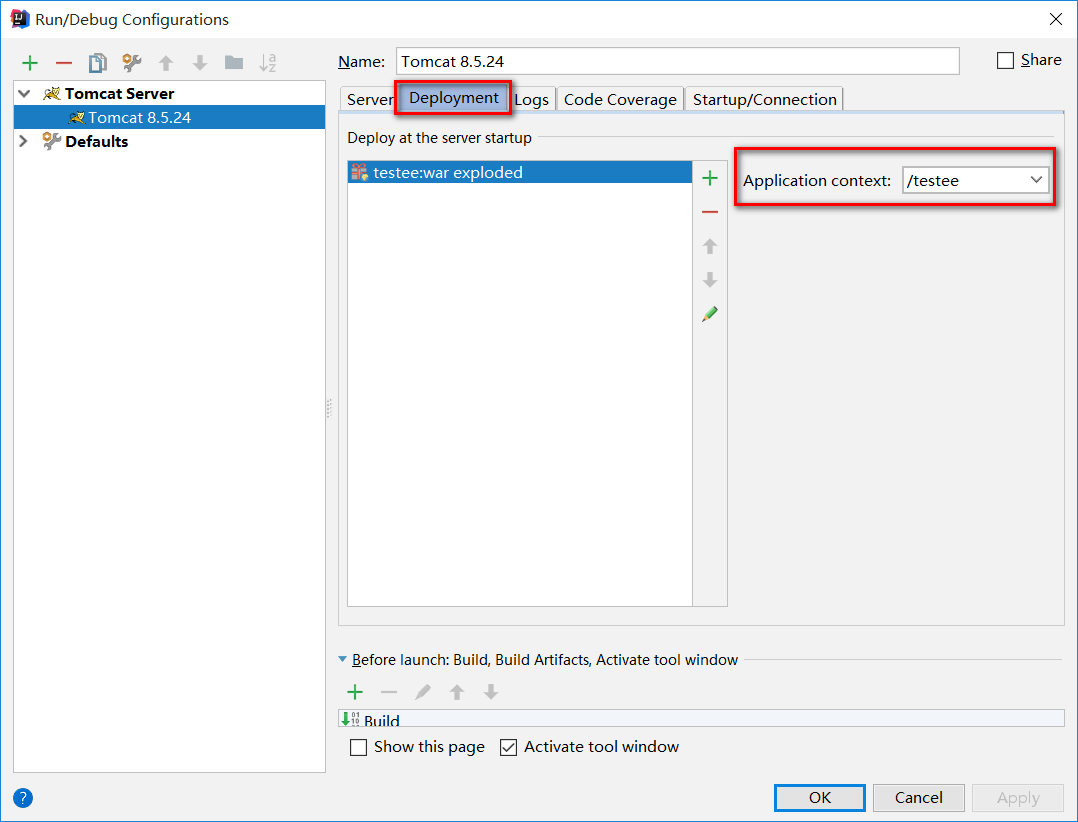1078x822 pixels.
Task: Open Application context dropdown arrow
Action: point(1036,180)
